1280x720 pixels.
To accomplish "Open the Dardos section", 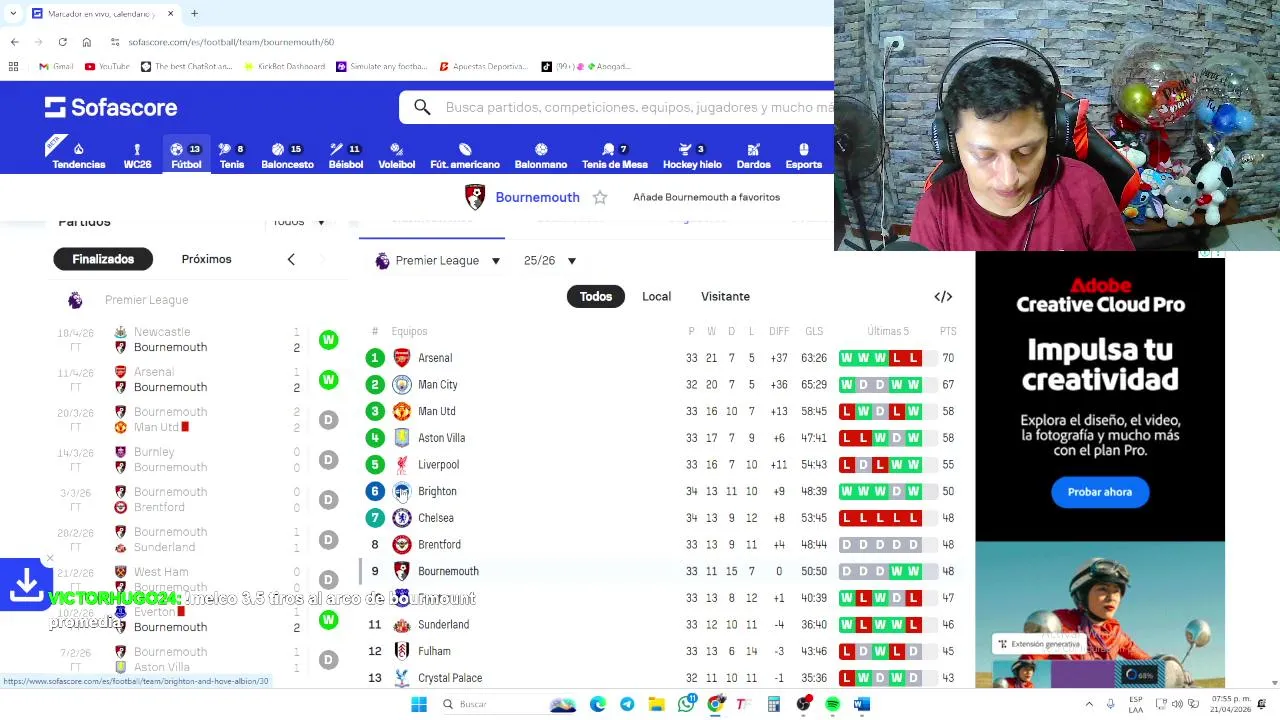I will pos(753,155).
